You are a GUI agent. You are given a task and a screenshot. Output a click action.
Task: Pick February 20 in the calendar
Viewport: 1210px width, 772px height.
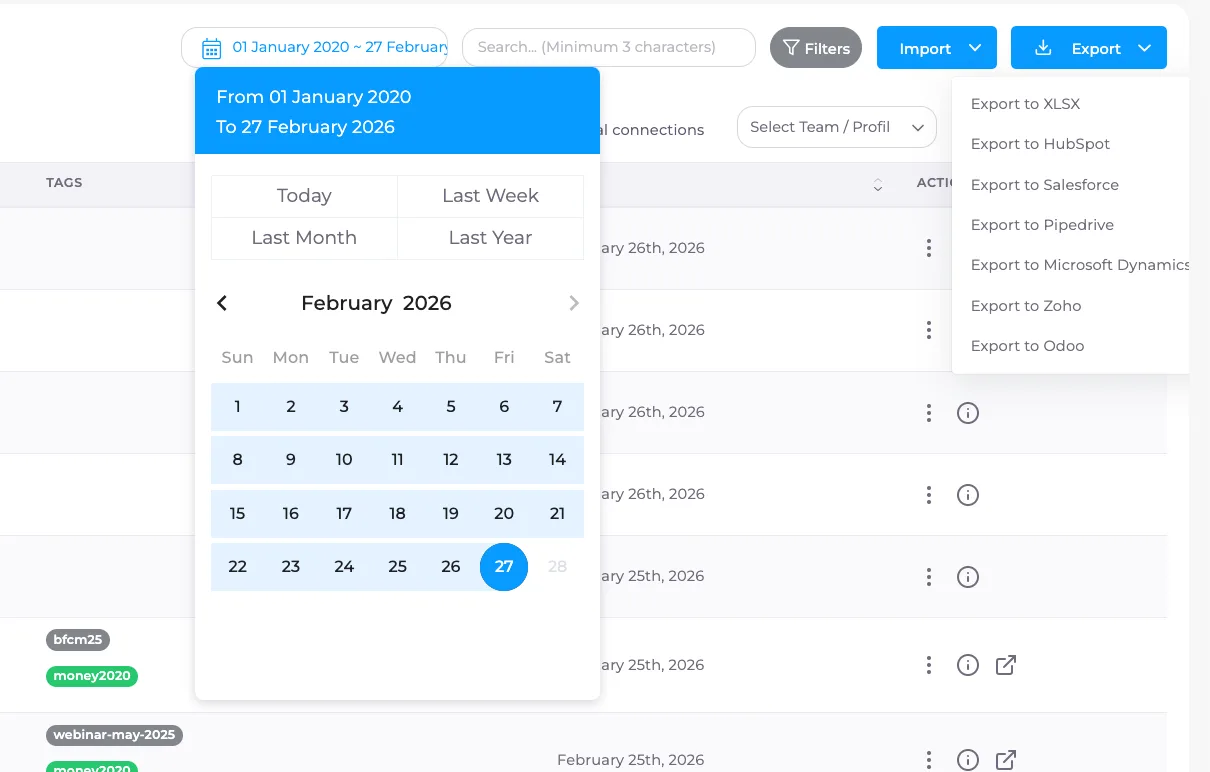504,514
